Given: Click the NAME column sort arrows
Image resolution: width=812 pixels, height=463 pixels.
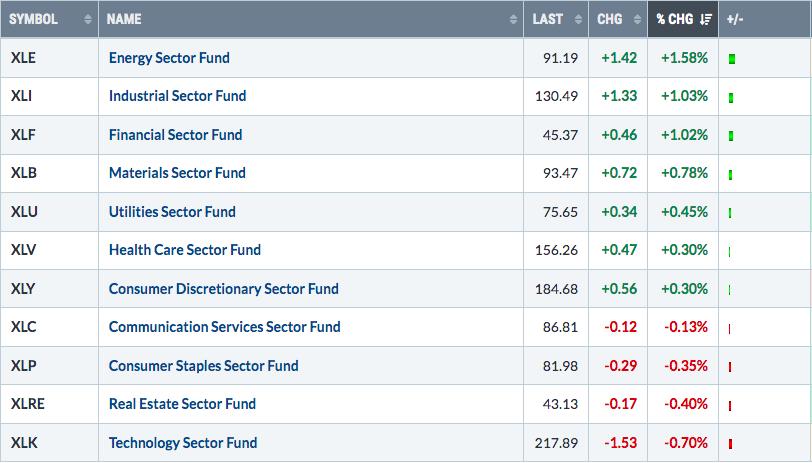Looking at the screenshot, I should click(x=513, y=19).
